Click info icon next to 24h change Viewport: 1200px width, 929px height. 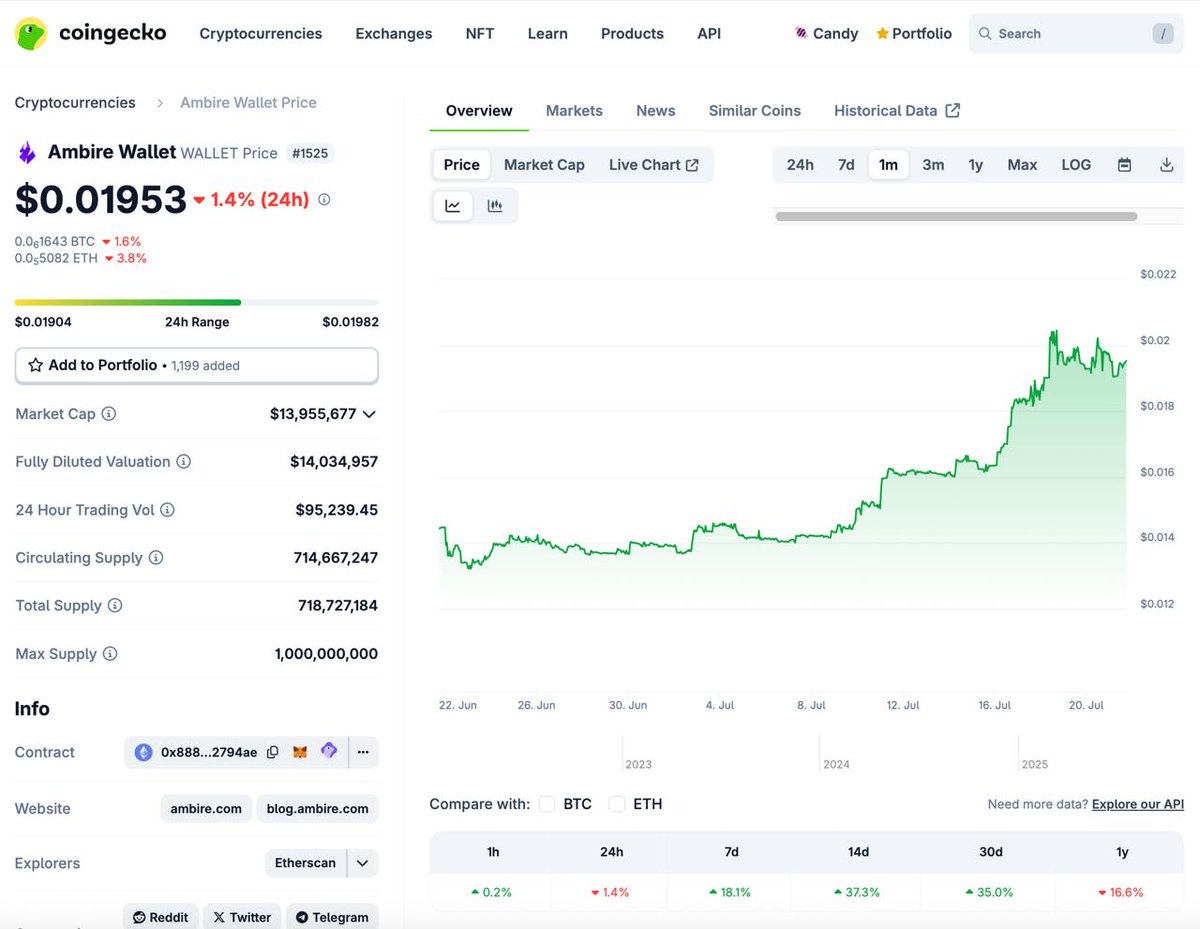tap(324, 199)
